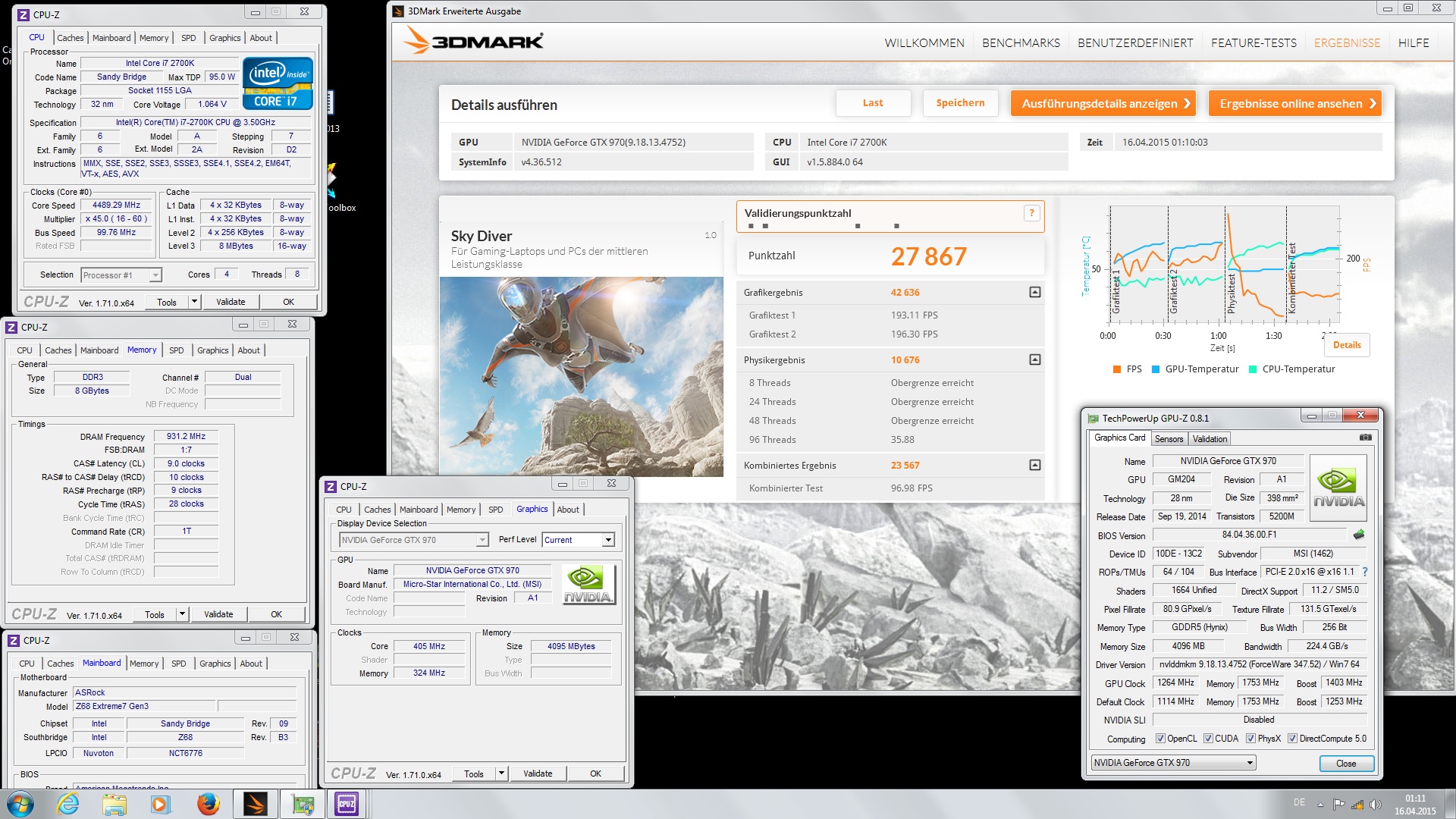
Task: Switch to 3DMark via its taskbar icon
Action: pos(256,804)
